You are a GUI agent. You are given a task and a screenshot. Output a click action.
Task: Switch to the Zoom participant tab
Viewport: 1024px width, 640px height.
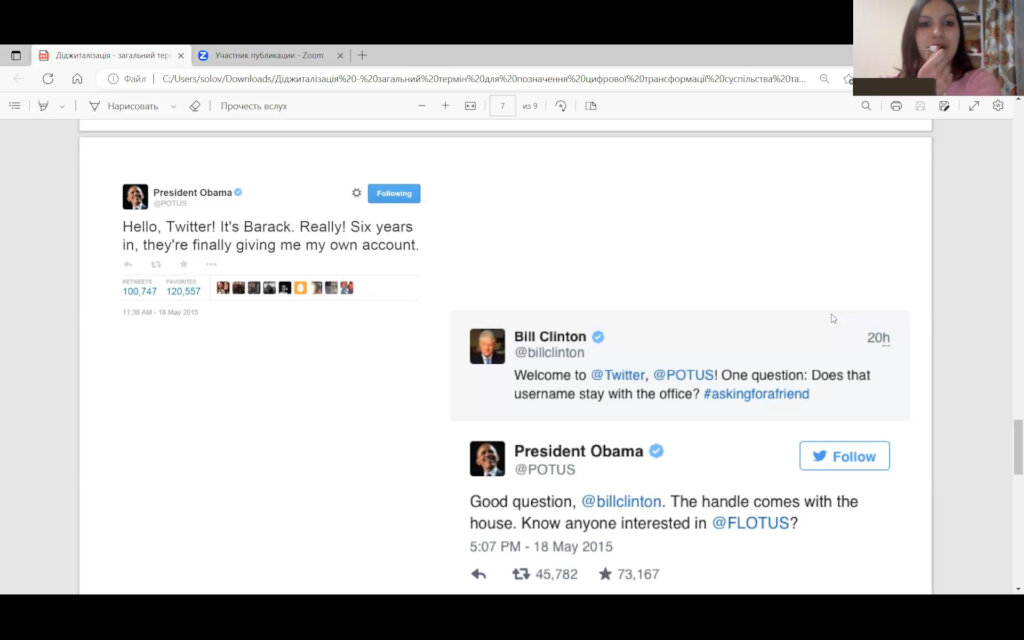click(x=268, y=56)
